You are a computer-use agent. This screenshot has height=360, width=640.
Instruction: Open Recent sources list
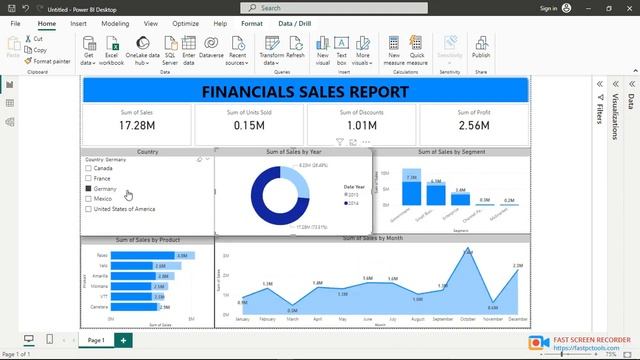pos(237,51)
